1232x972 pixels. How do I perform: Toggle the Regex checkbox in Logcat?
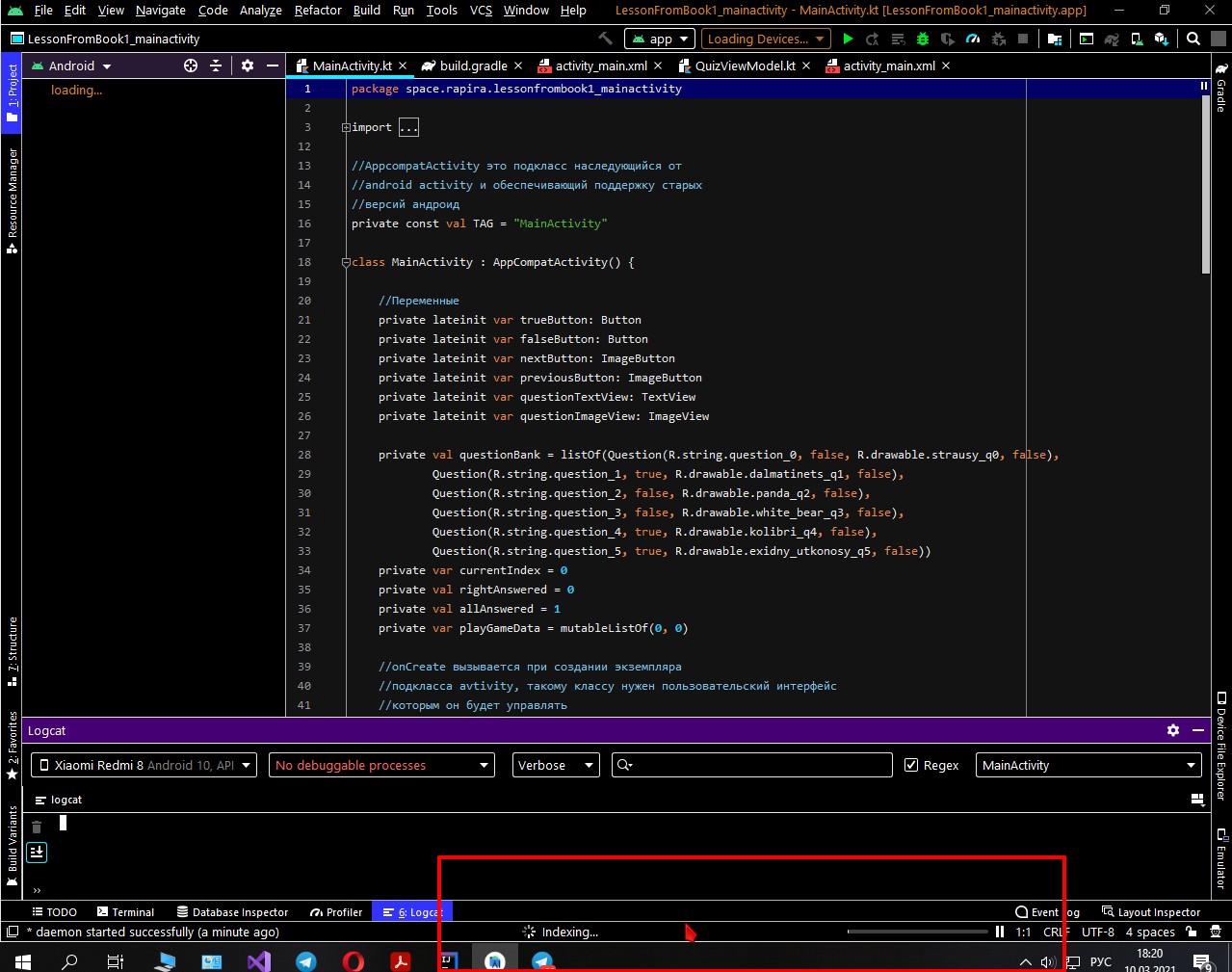[x=911, y=765]
